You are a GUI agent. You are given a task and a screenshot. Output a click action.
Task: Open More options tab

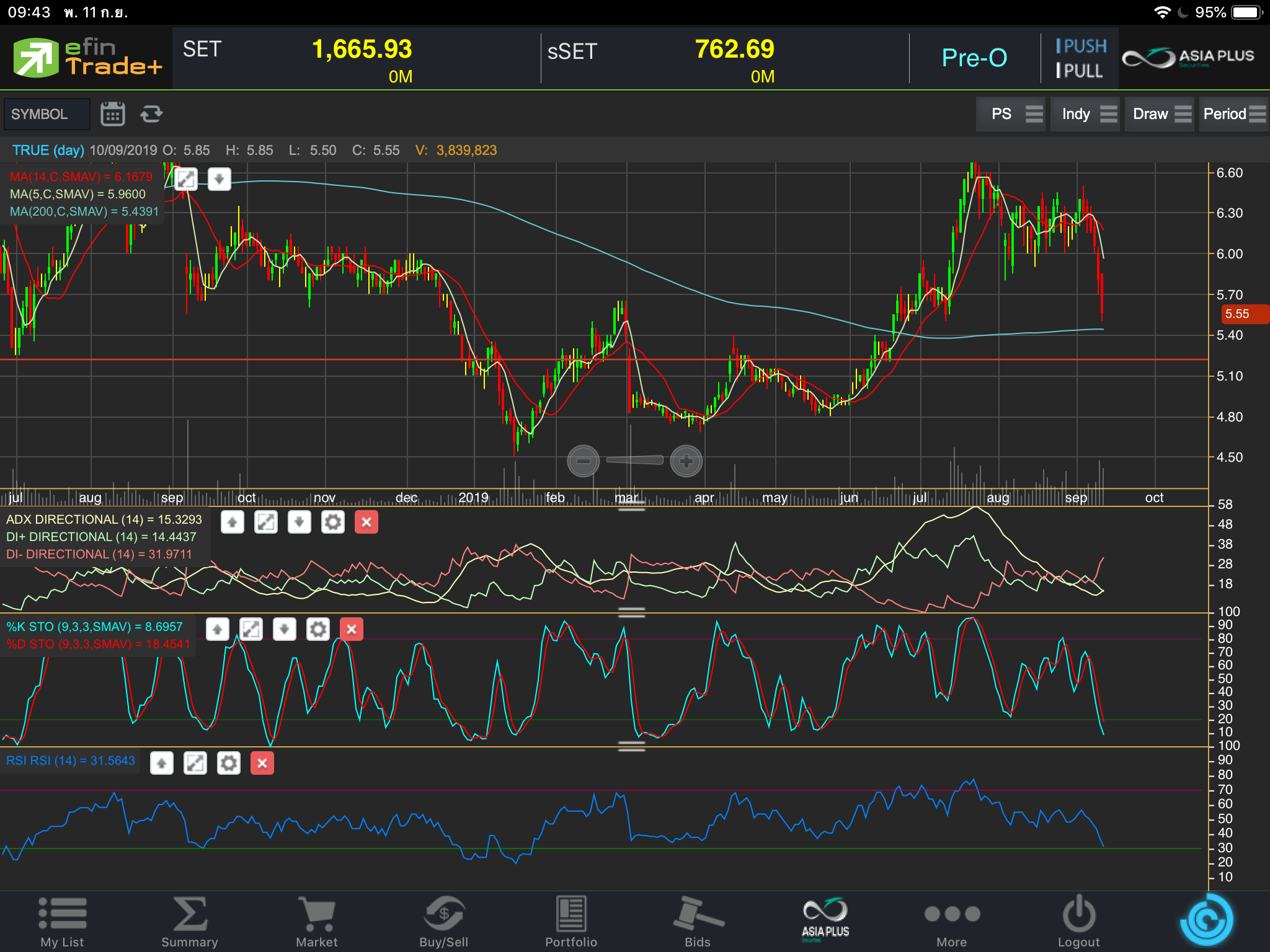pyautogui.click(x=952, y=922)
